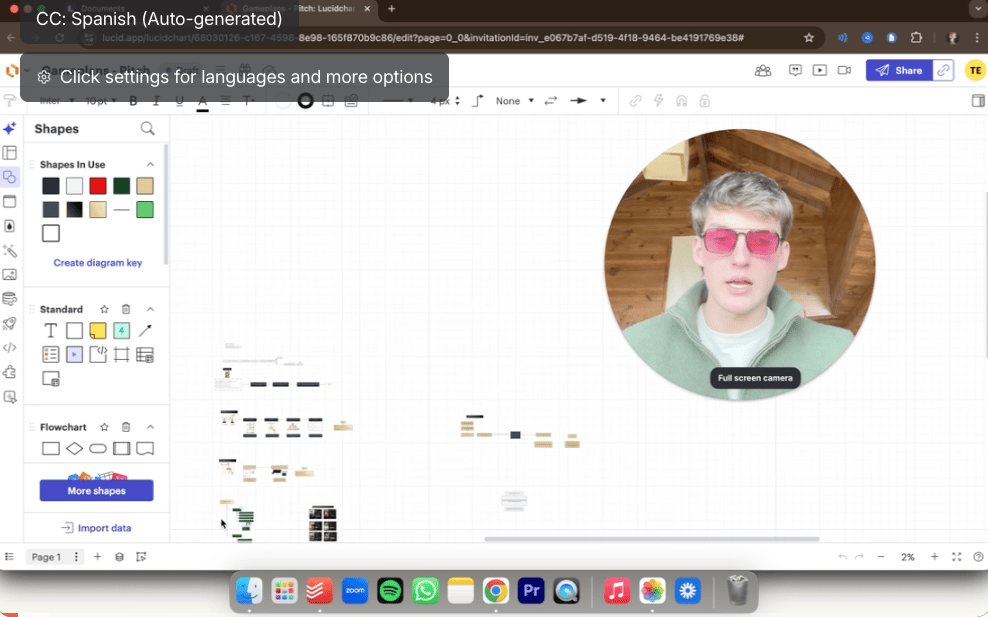Open the code embed icon in sidebar
Screen dimensions: 988x617
pos(9,348)
